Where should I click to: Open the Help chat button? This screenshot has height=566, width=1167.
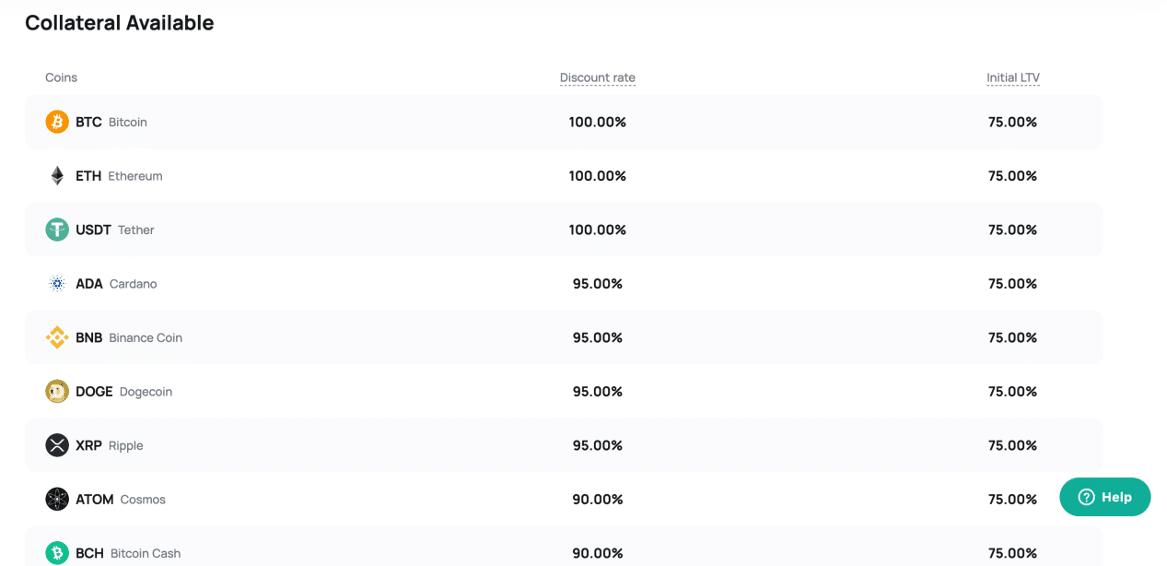[x=1104, y=497]
